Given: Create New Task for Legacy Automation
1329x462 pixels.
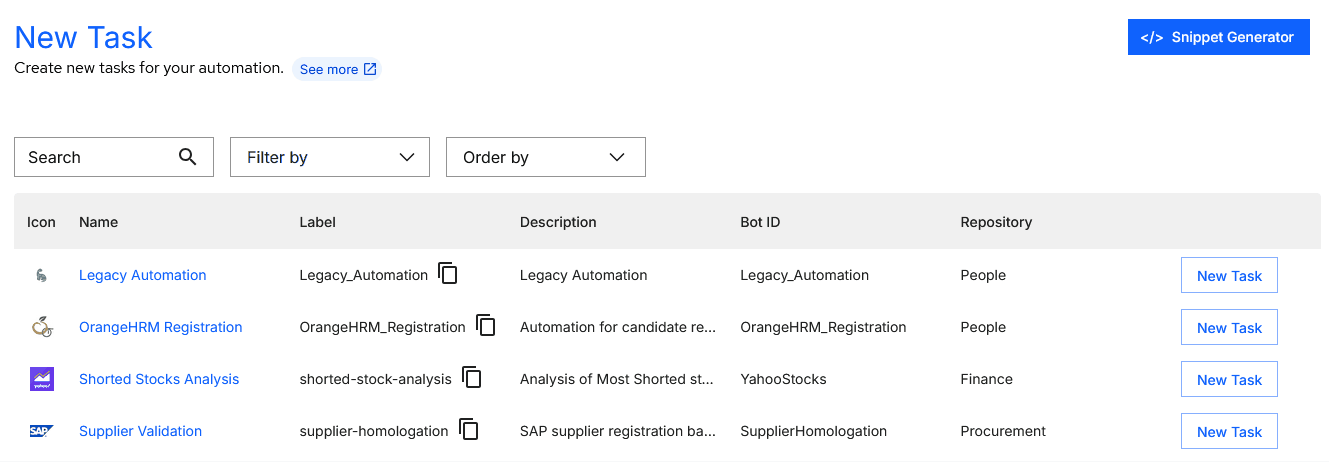Looking at the screenshot, I should pos(1229,276).
